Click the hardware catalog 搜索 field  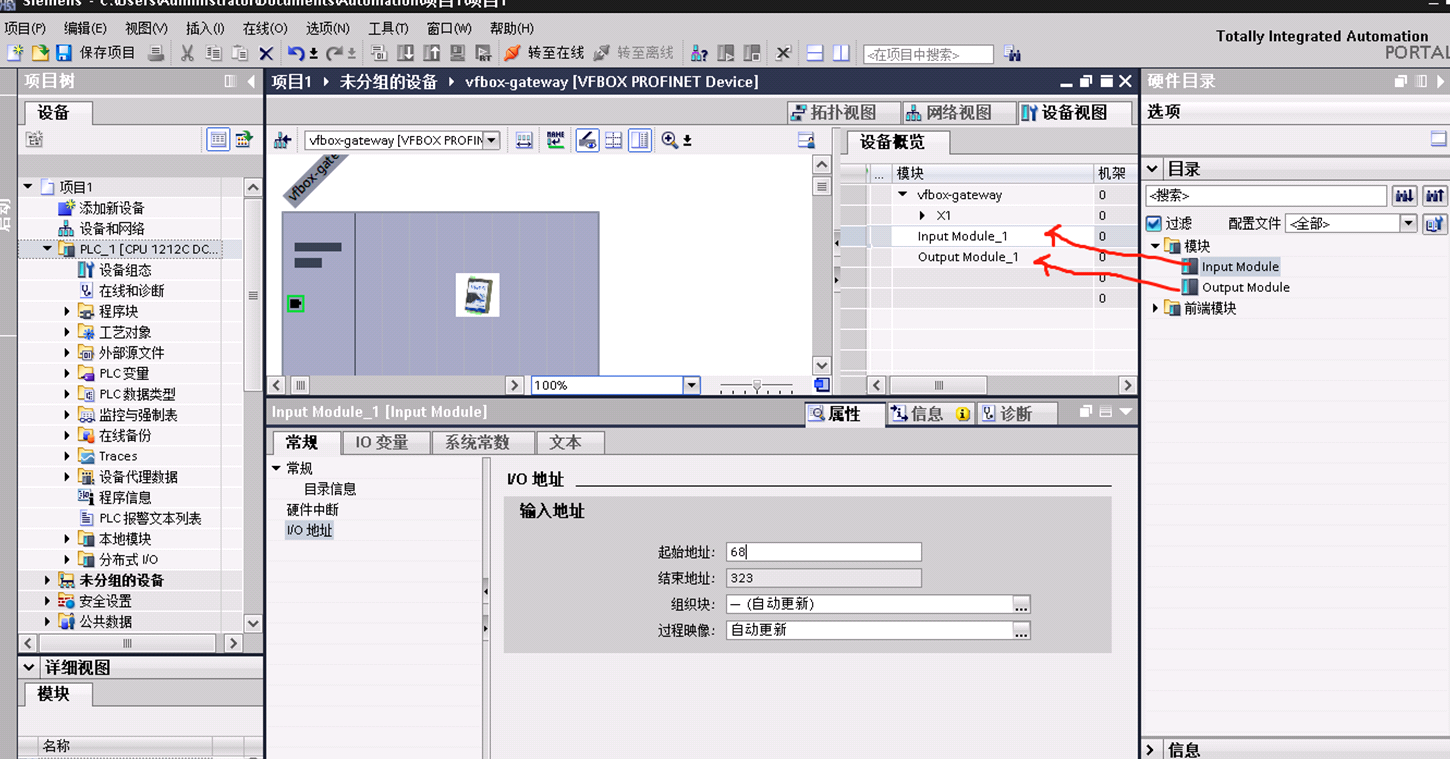point(1266,196)
